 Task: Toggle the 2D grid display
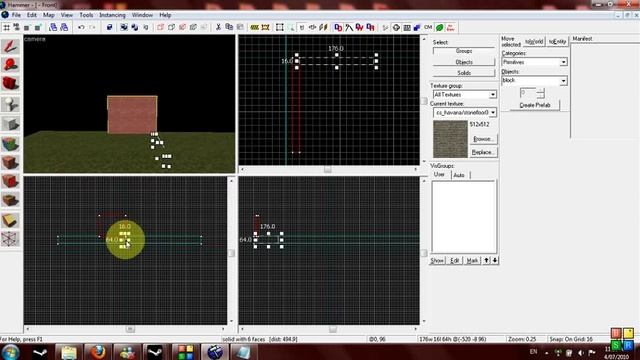point(7,27)
